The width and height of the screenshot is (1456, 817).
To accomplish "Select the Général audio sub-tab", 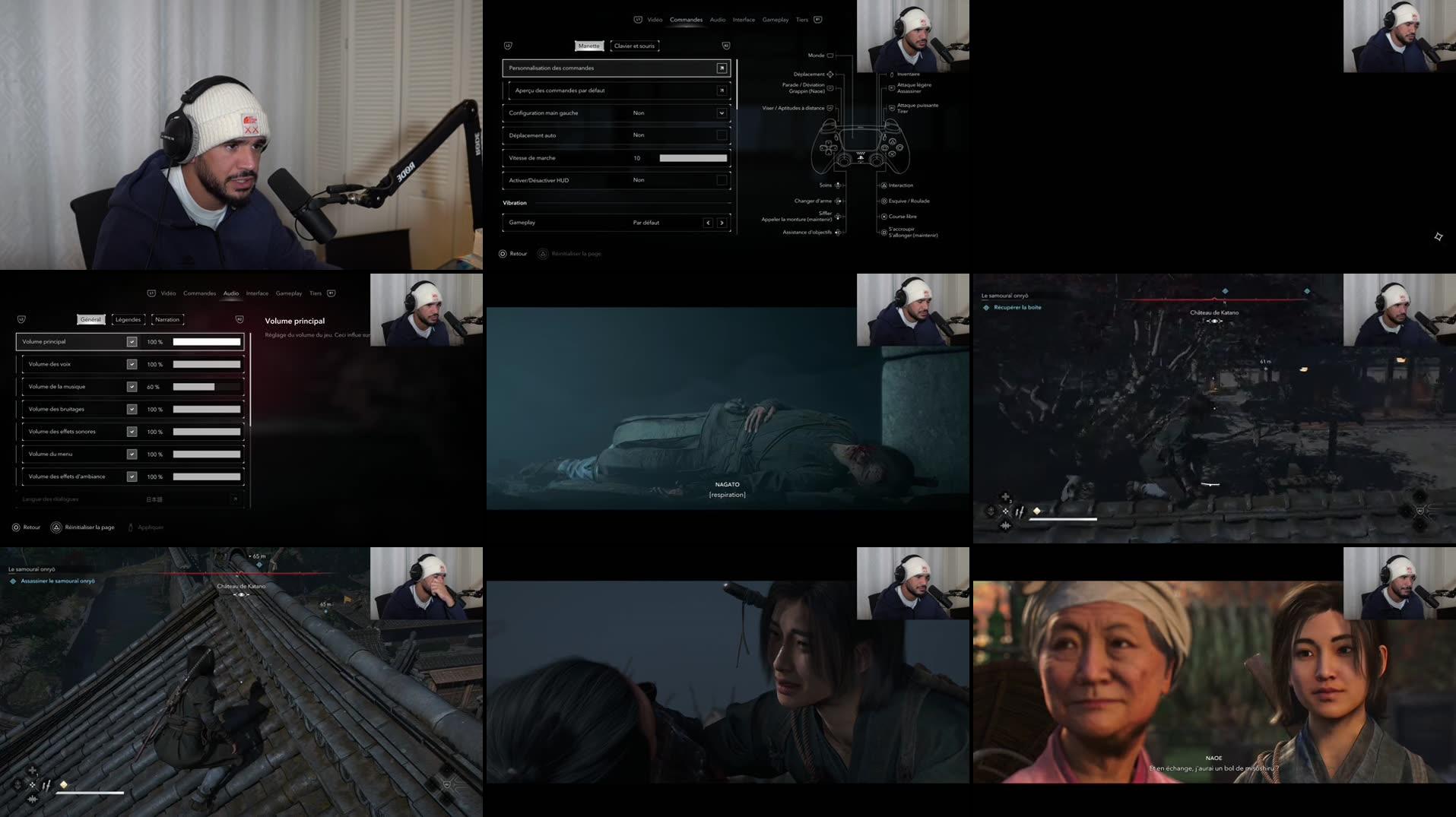I will [x=90, y=319].
